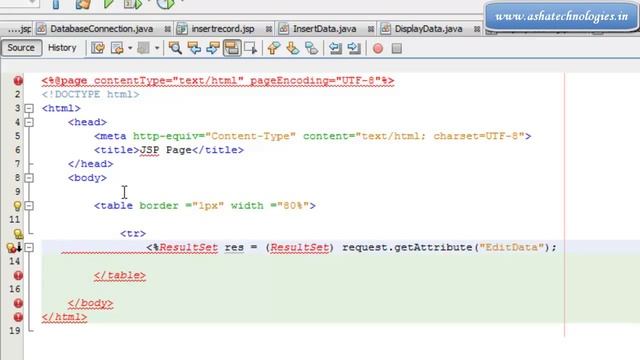Click error marker beside </body> line

pos(18,303)
